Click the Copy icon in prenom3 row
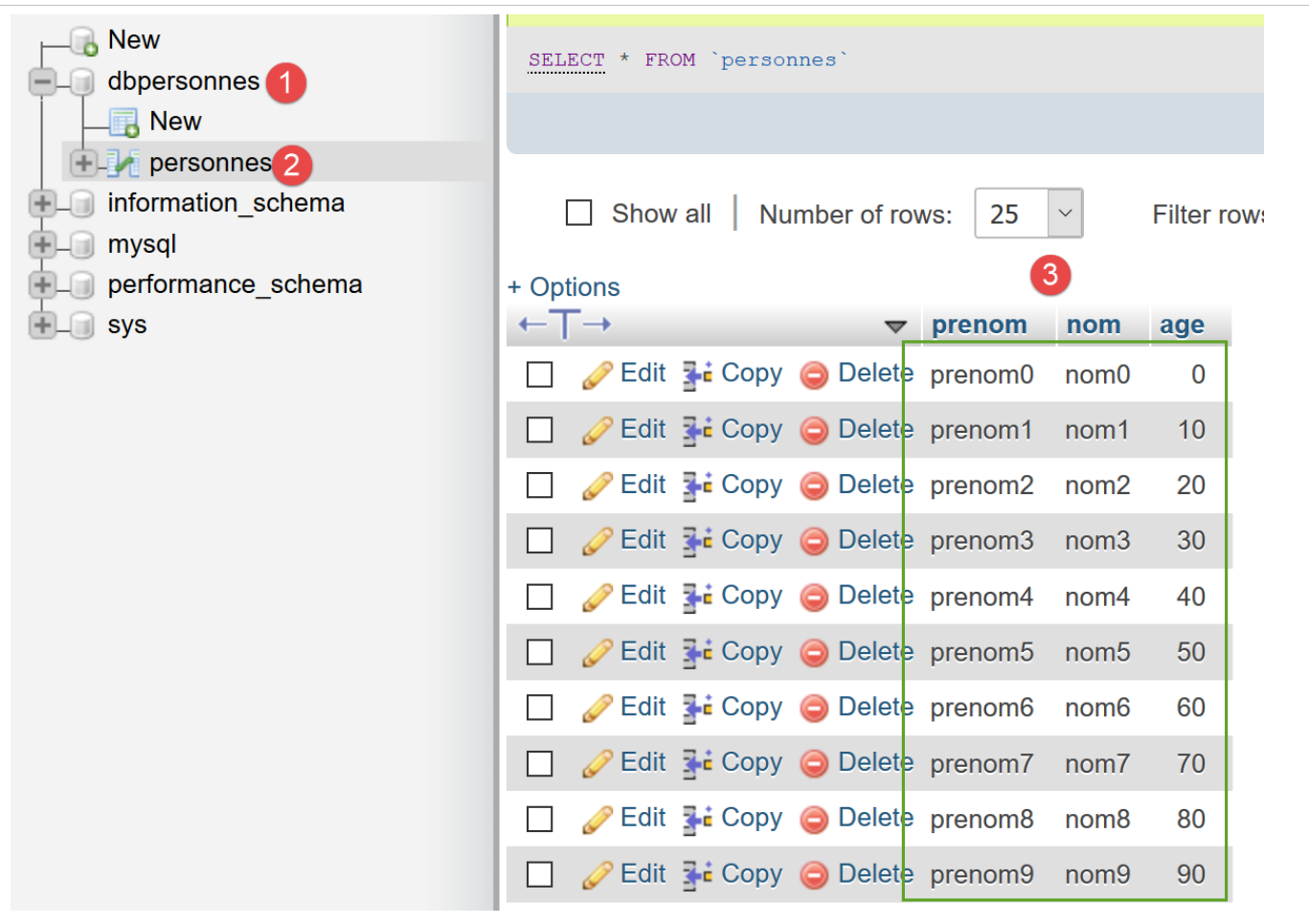This screenshot has height=924, width=1309. tap(697, 541)
